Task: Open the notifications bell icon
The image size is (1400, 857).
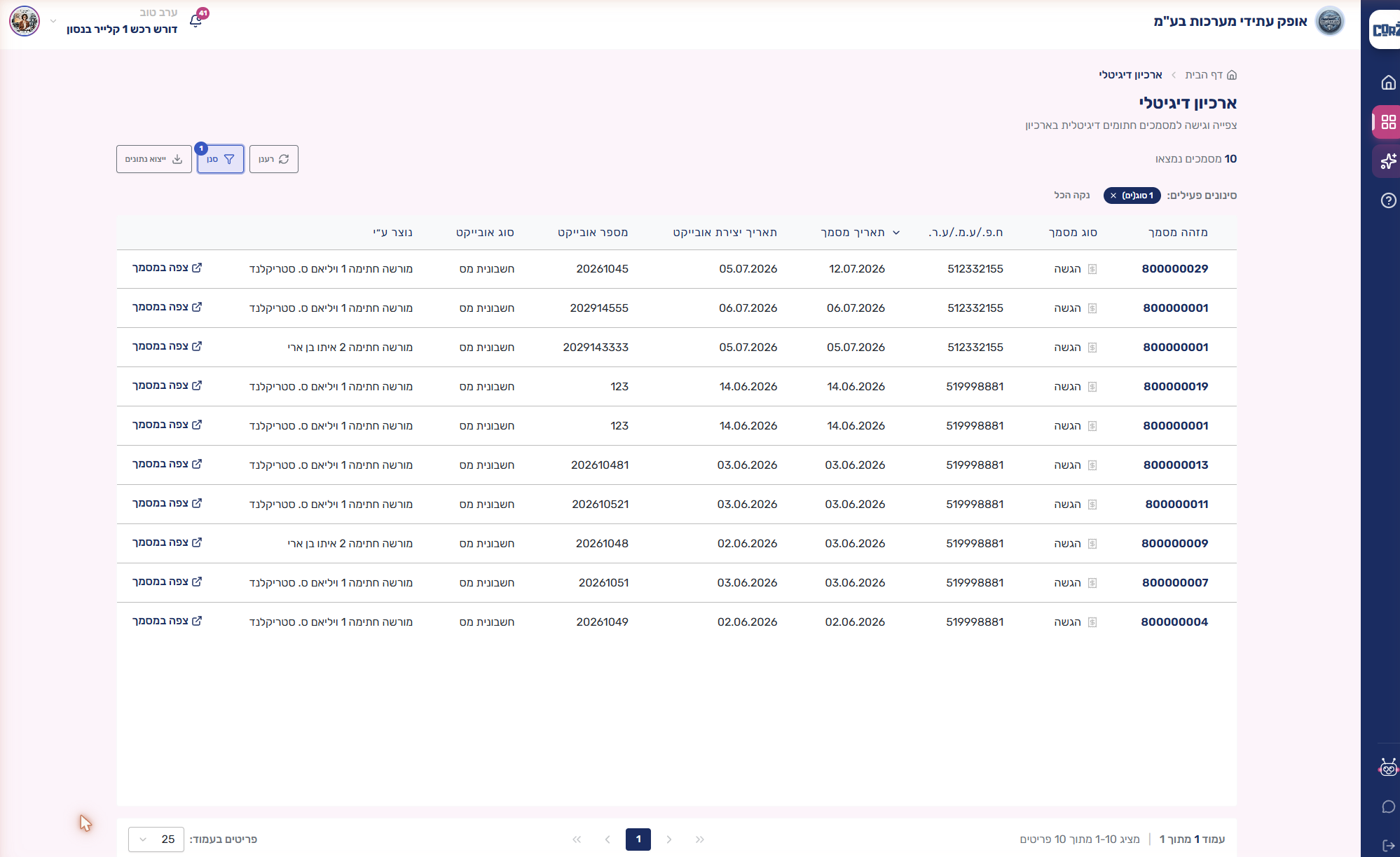Action: click(196, 20)
